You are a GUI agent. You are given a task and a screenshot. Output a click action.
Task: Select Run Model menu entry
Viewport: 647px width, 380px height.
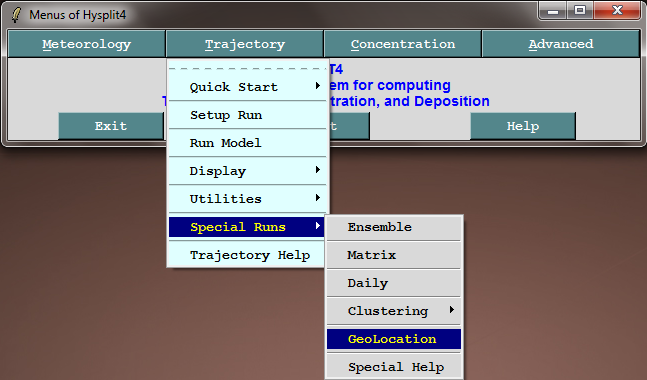[248, 143]
